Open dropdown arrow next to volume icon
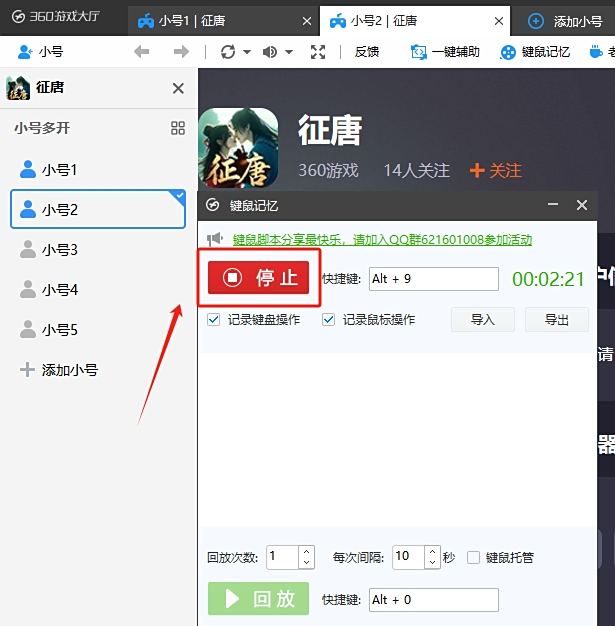This screenshot has height=626, width=615. click(x=289, y=52)
